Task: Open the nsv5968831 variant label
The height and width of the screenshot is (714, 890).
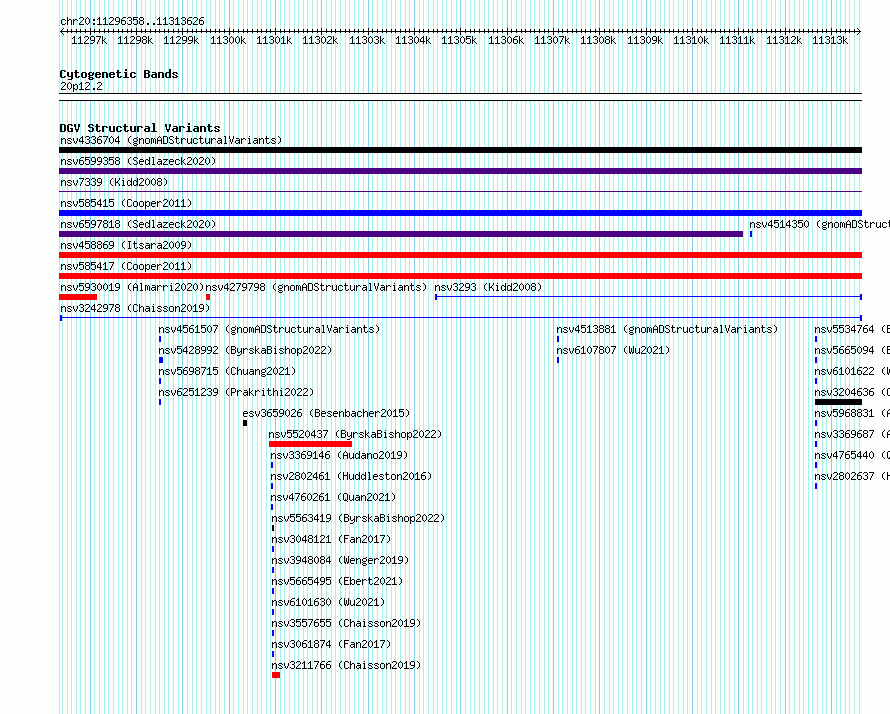Action: [852, 413]
